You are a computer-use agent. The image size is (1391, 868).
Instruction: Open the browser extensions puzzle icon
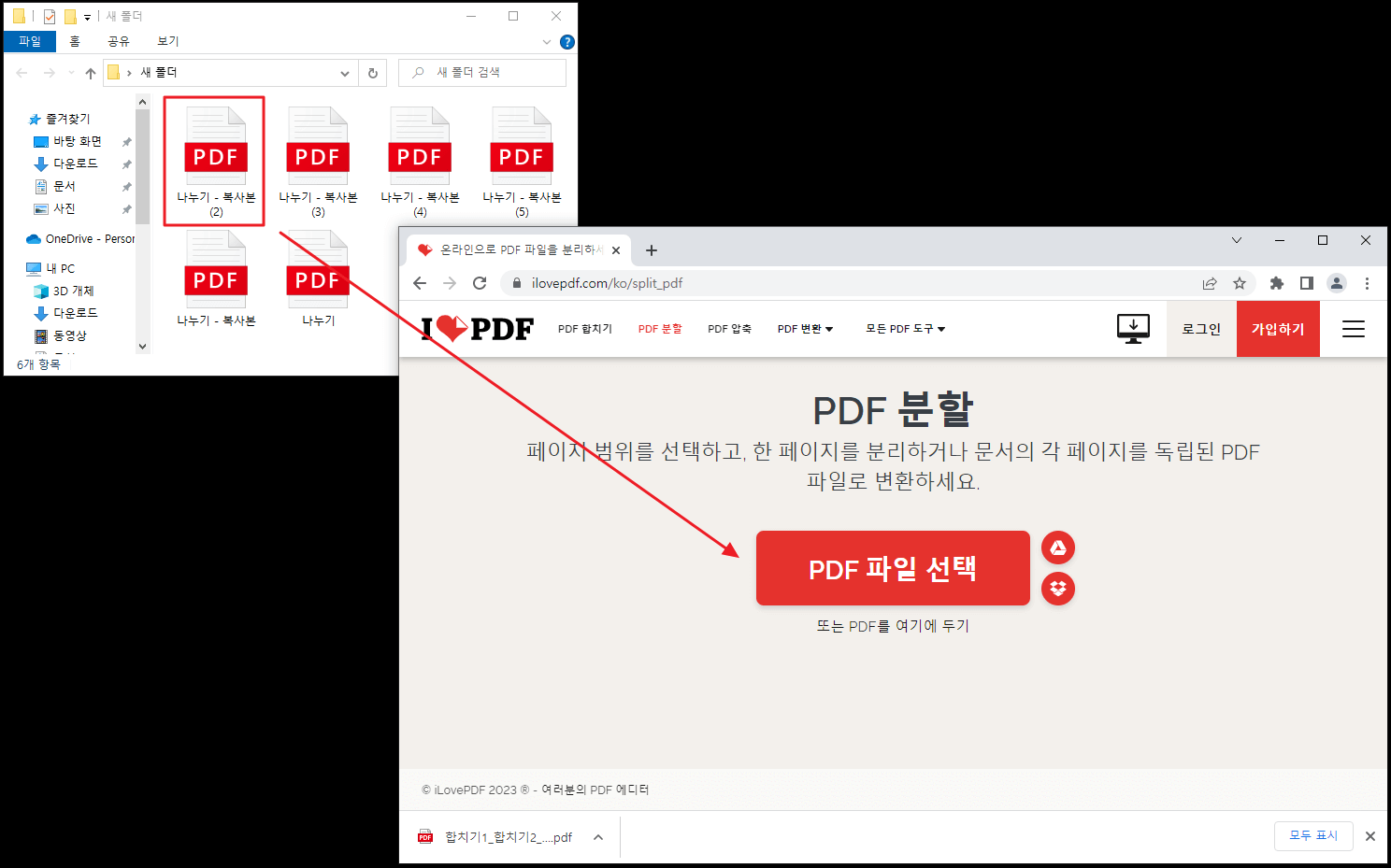click(1276, 283)
